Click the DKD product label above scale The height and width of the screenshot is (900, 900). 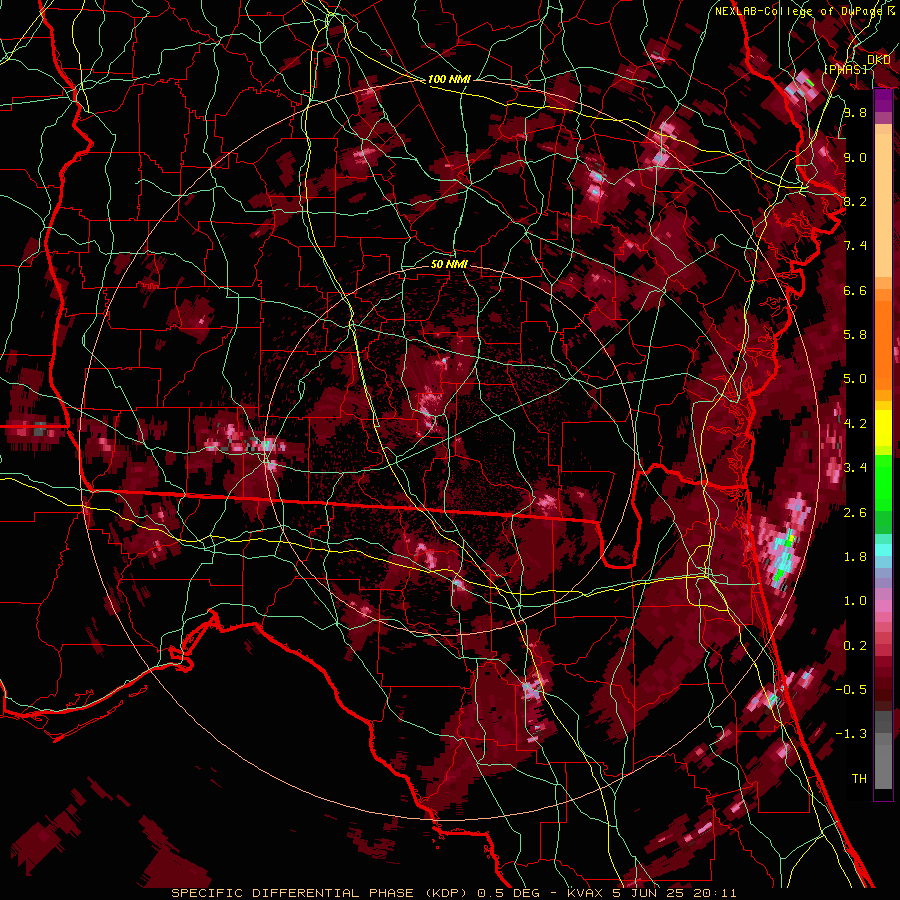(878, 59)
